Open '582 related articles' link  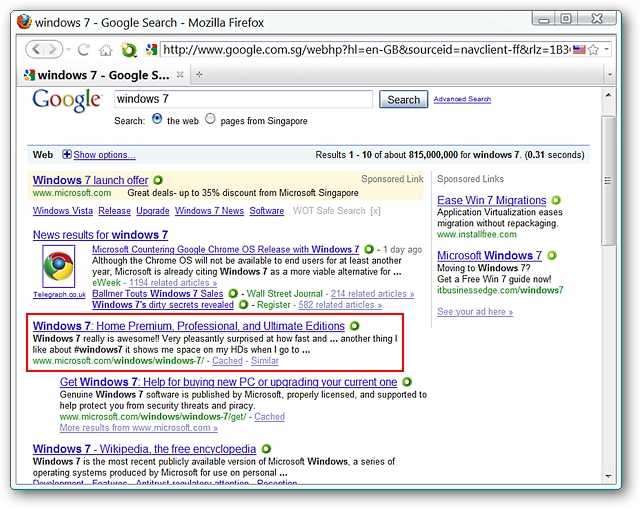point(340,305)
